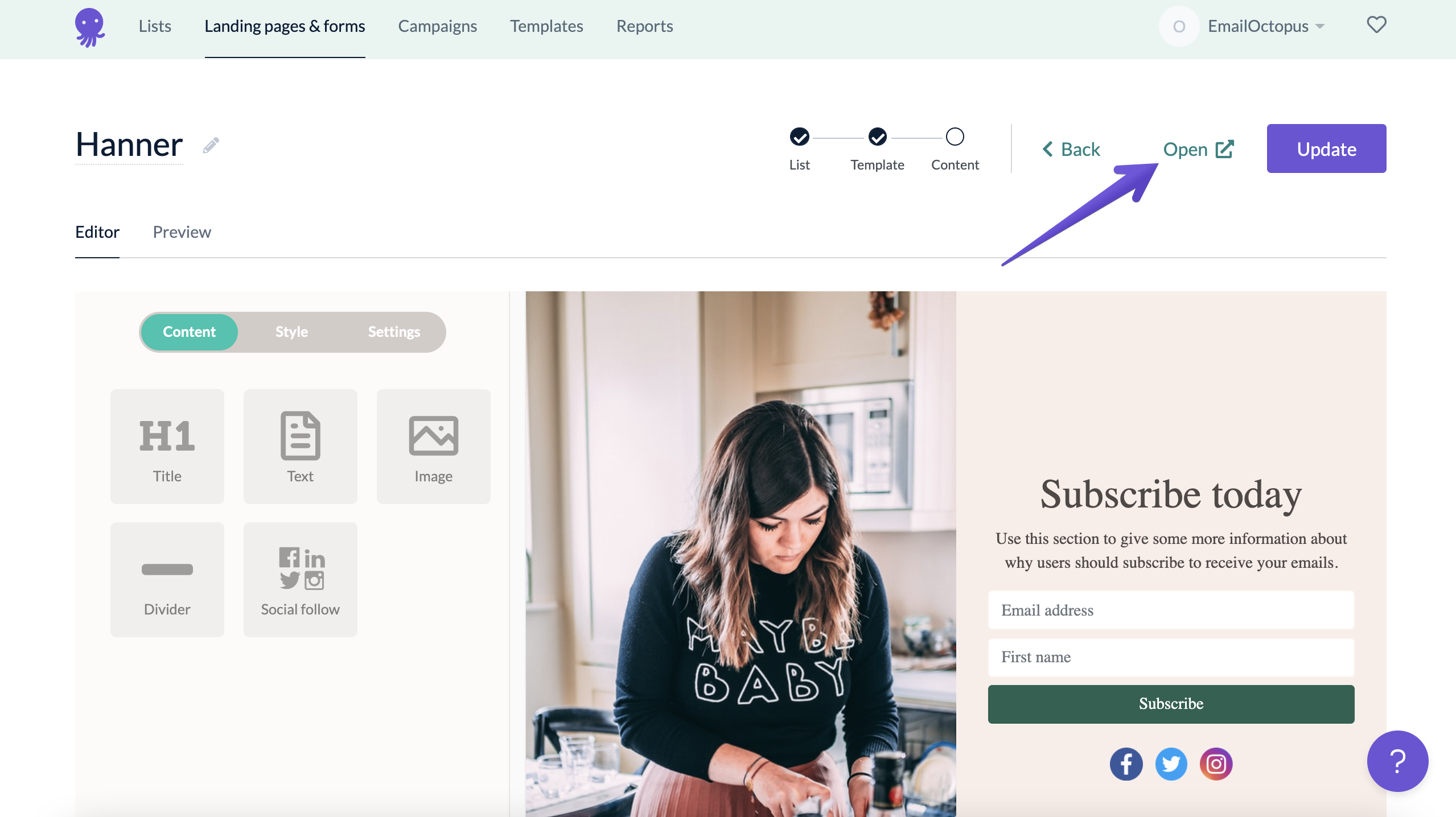
Task: Open the Reports menu
Action: pyautogui.click(x=644, y=26)
